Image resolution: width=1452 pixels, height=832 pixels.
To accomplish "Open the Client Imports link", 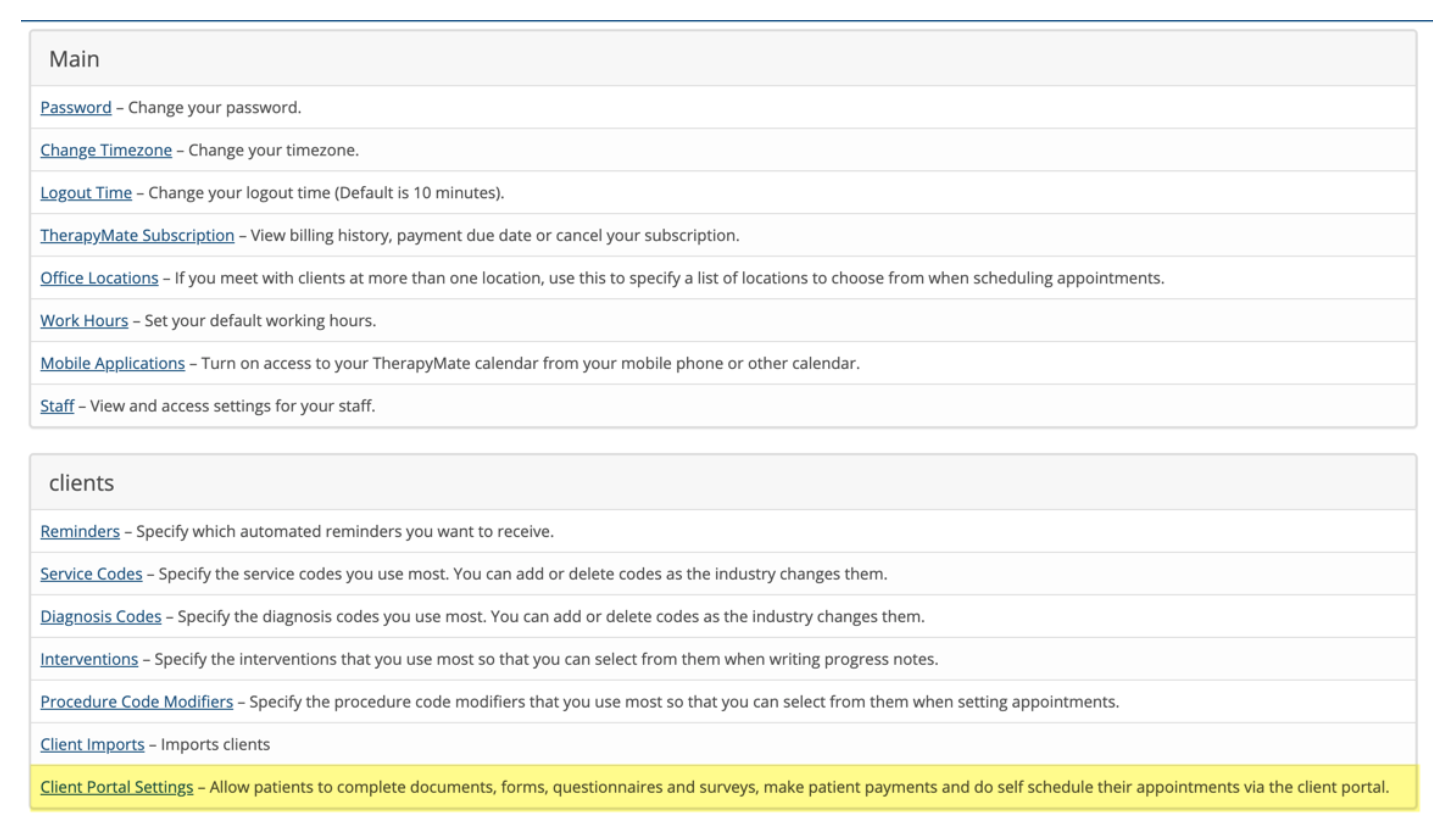I will (92, 744).
